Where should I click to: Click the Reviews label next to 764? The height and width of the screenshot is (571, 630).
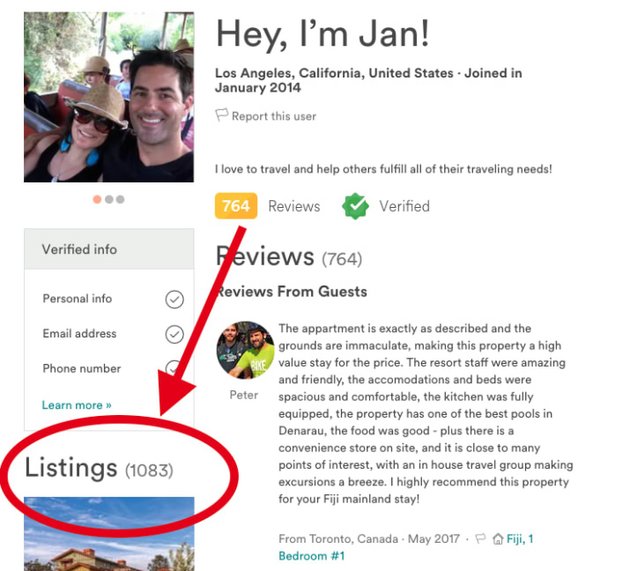294,206
